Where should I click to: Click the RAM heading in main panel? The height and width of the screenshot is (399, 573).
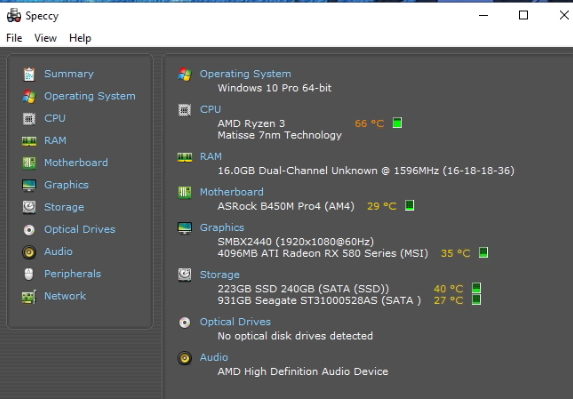pos(211,157)
